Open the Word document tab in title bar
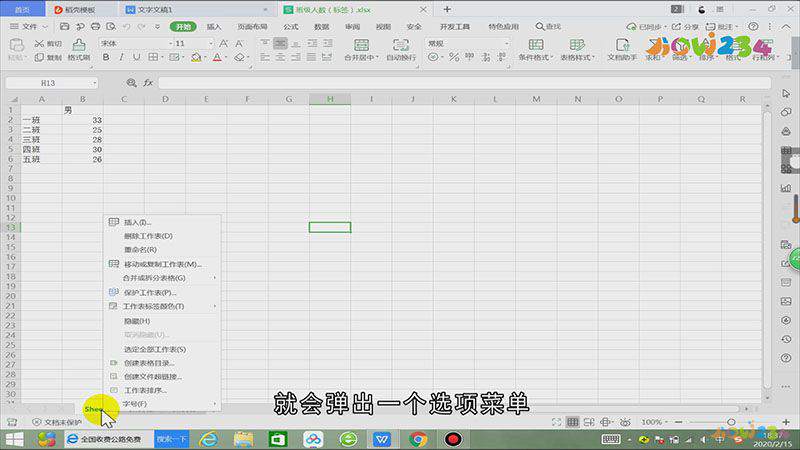Screen dimensions: 800x450 coord(196,10)
